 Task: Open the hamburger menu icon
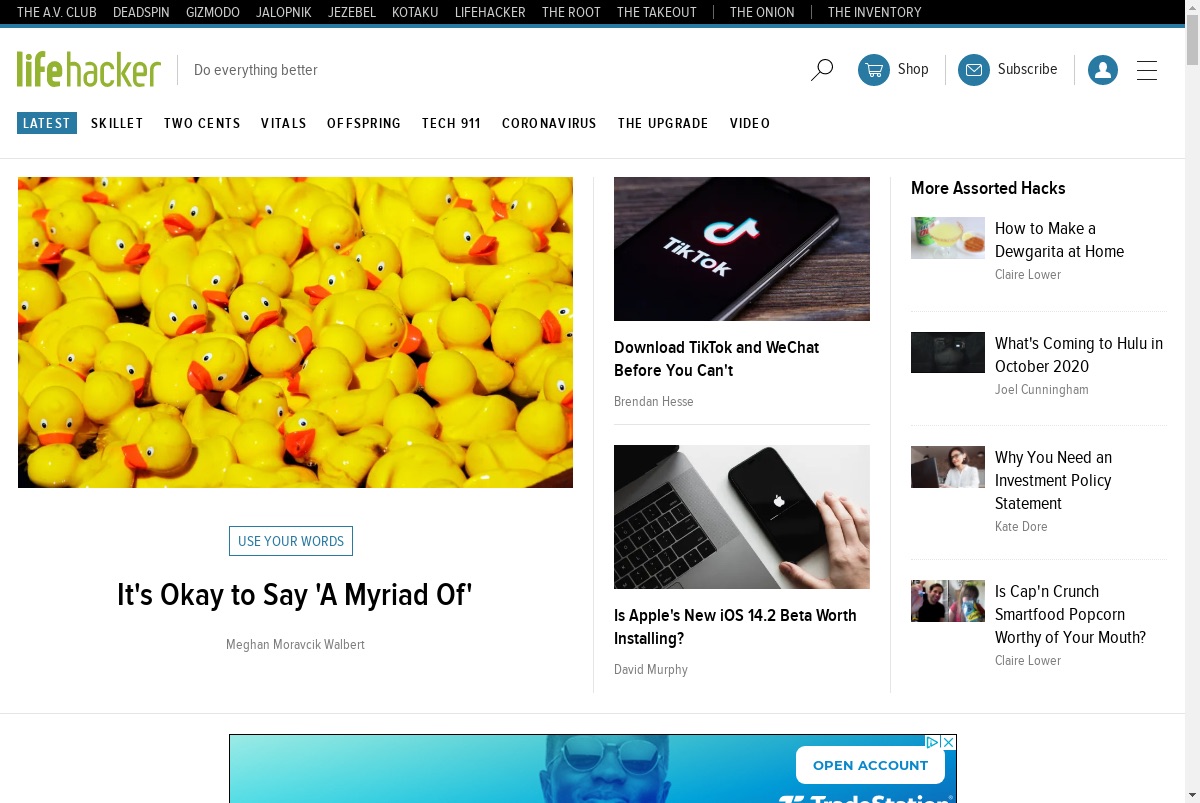coord(1147,70)
